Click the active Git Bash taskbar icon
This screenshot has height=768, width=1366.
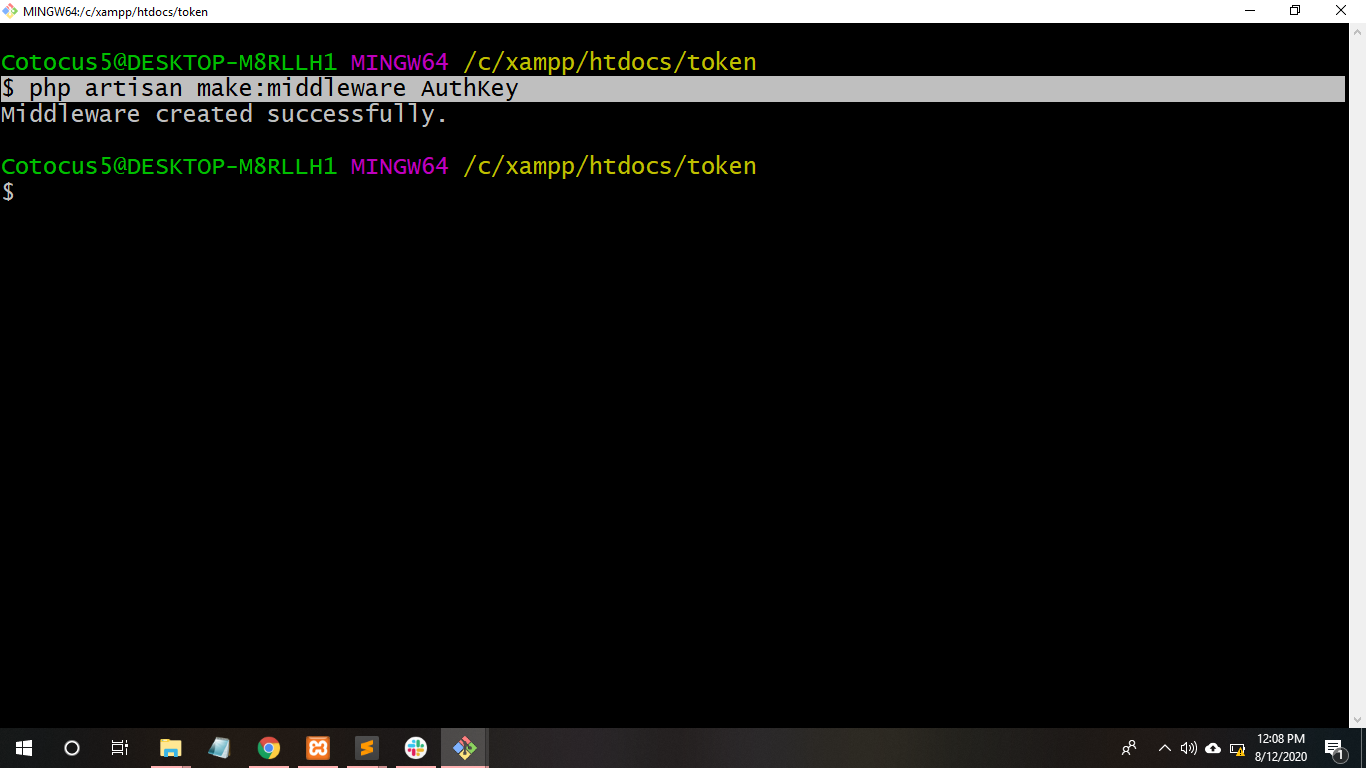(x=464, y=748)
